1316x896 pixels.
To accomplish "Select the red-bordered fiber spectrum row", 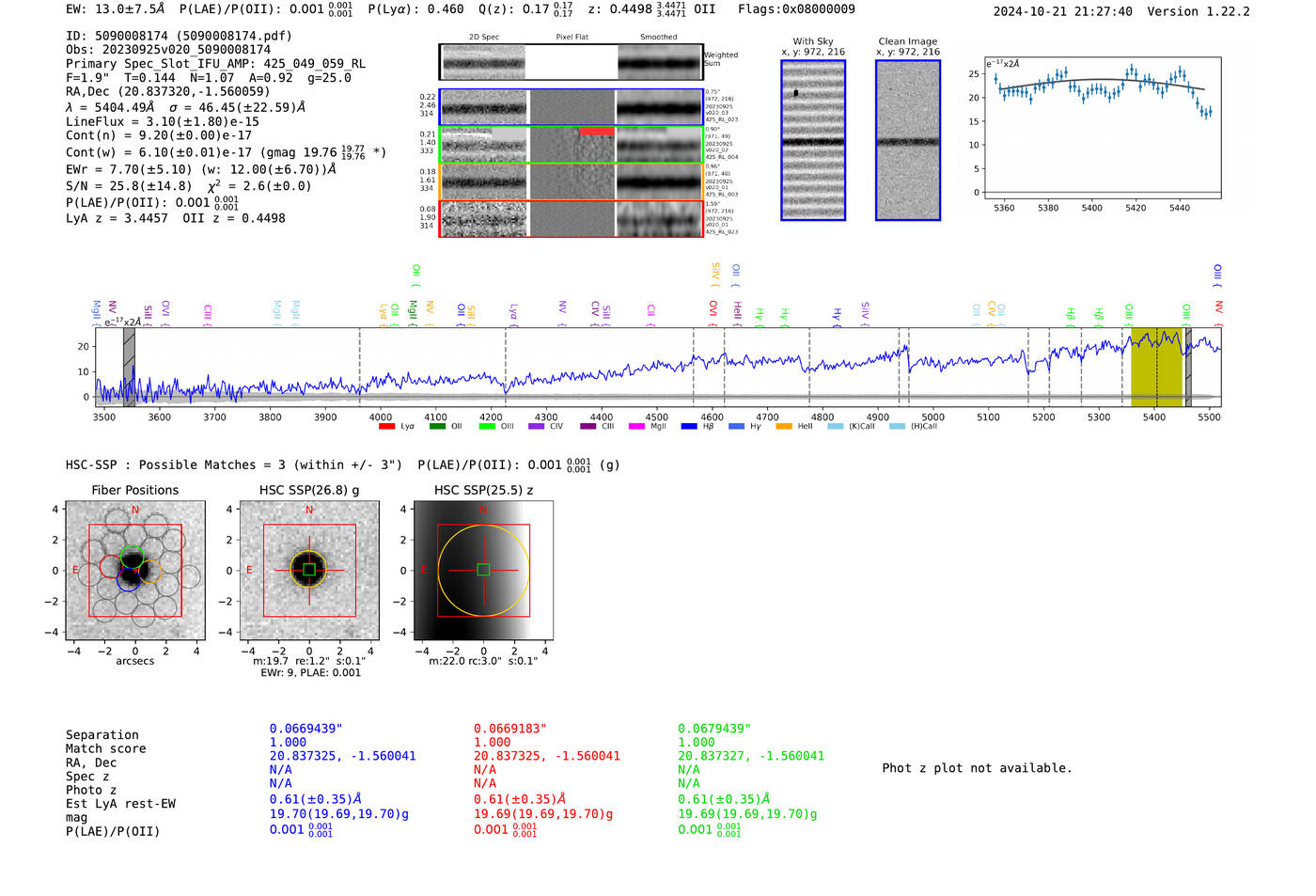I will 571,219.
